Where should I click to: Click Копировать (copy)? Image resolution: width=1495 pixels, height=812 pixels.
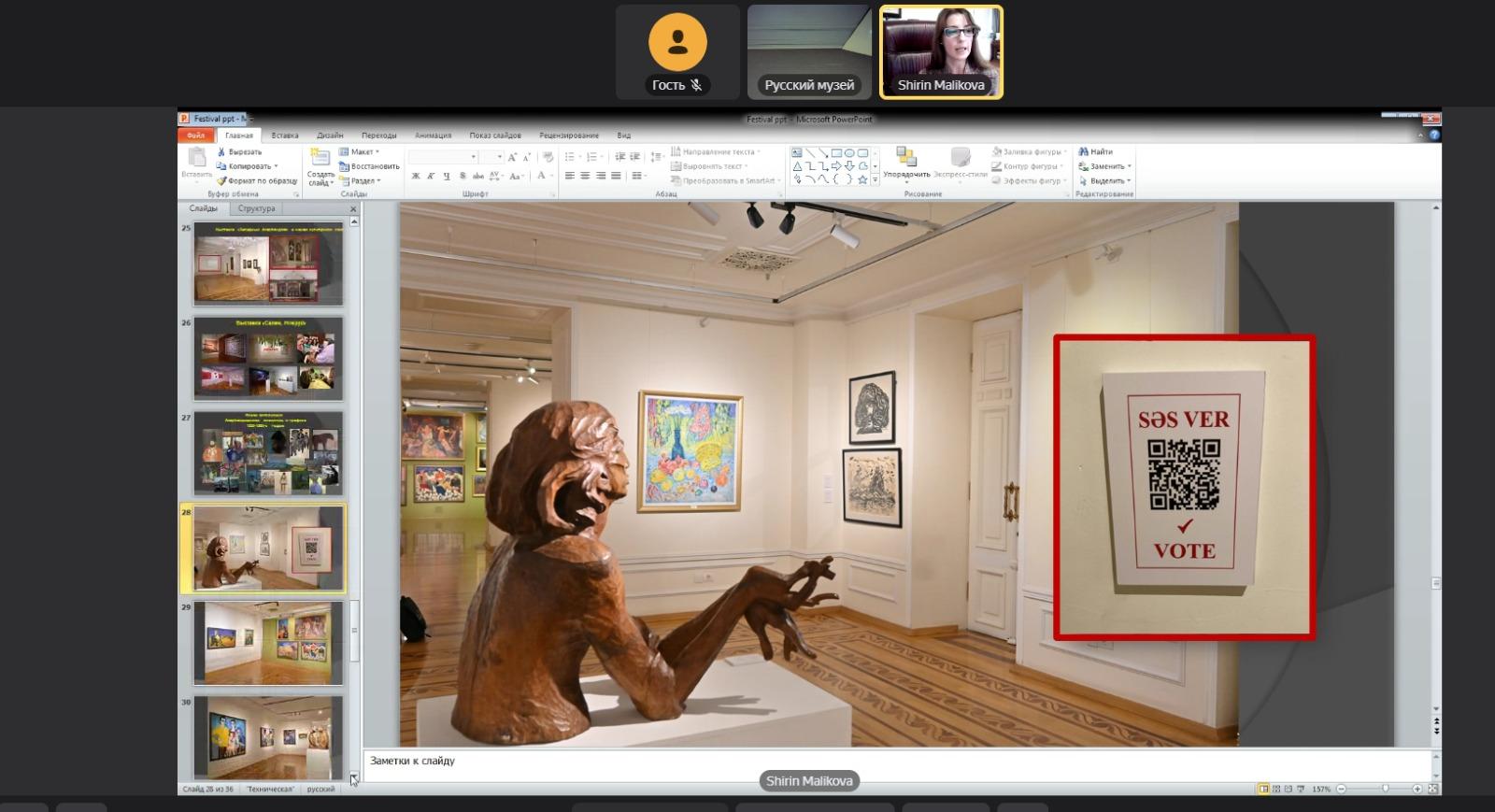click(x=247, y=166)
